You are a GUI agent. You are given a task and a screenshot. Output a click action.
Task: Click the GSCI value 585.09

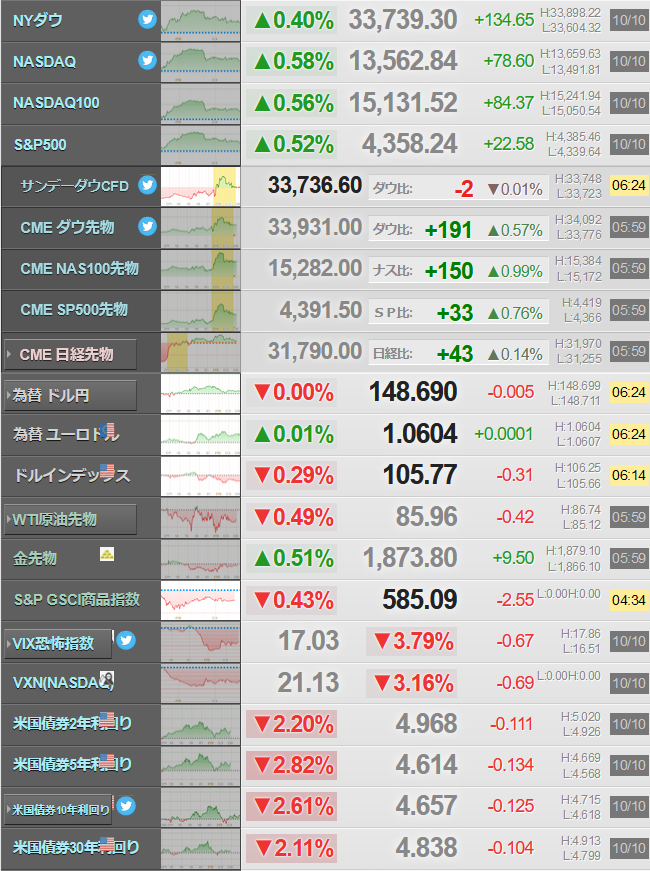click(x=420, y=599)
